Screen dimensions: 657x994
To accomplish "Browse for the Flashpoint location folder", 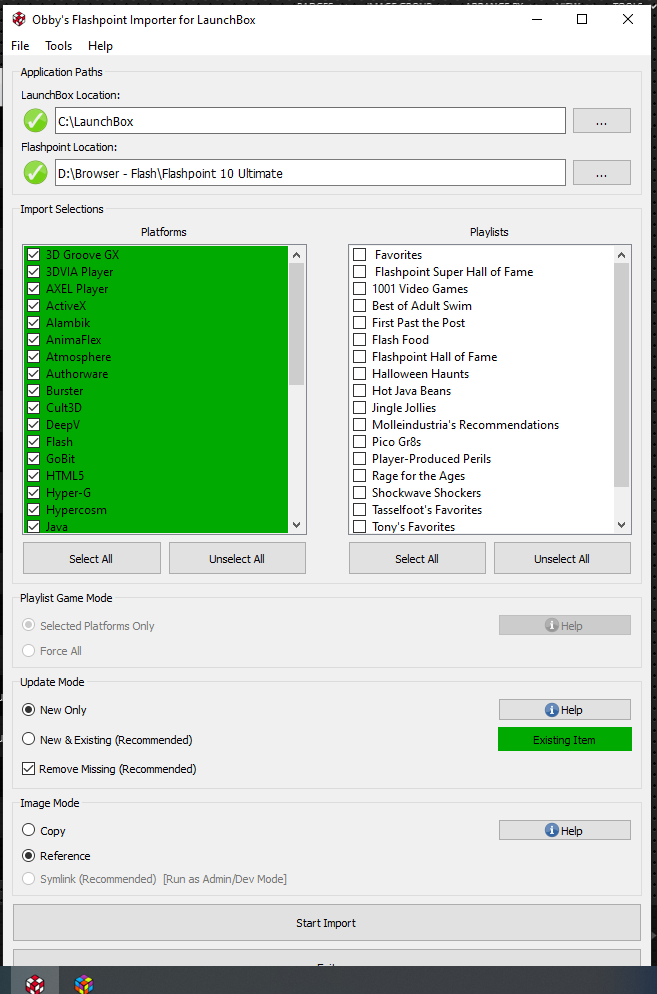I will pos(602,172).
